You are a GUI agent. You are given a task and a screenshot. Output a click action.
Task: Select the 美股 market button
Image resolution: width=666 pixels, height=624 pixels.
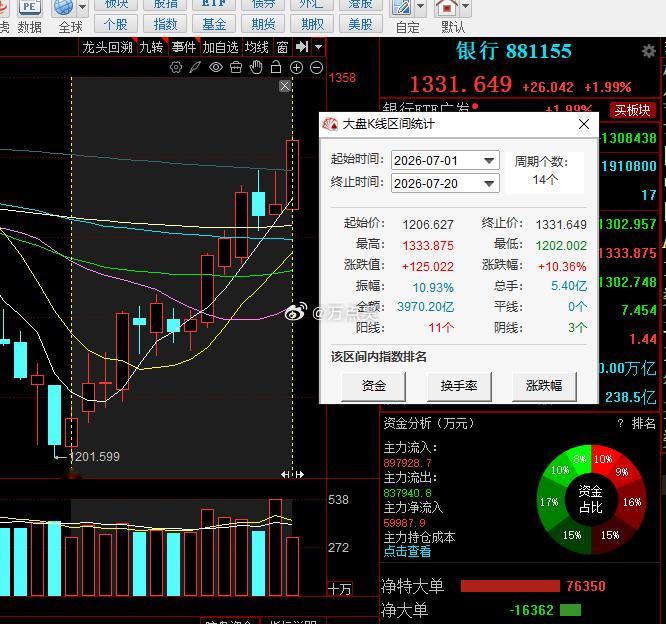coord(361,24)
